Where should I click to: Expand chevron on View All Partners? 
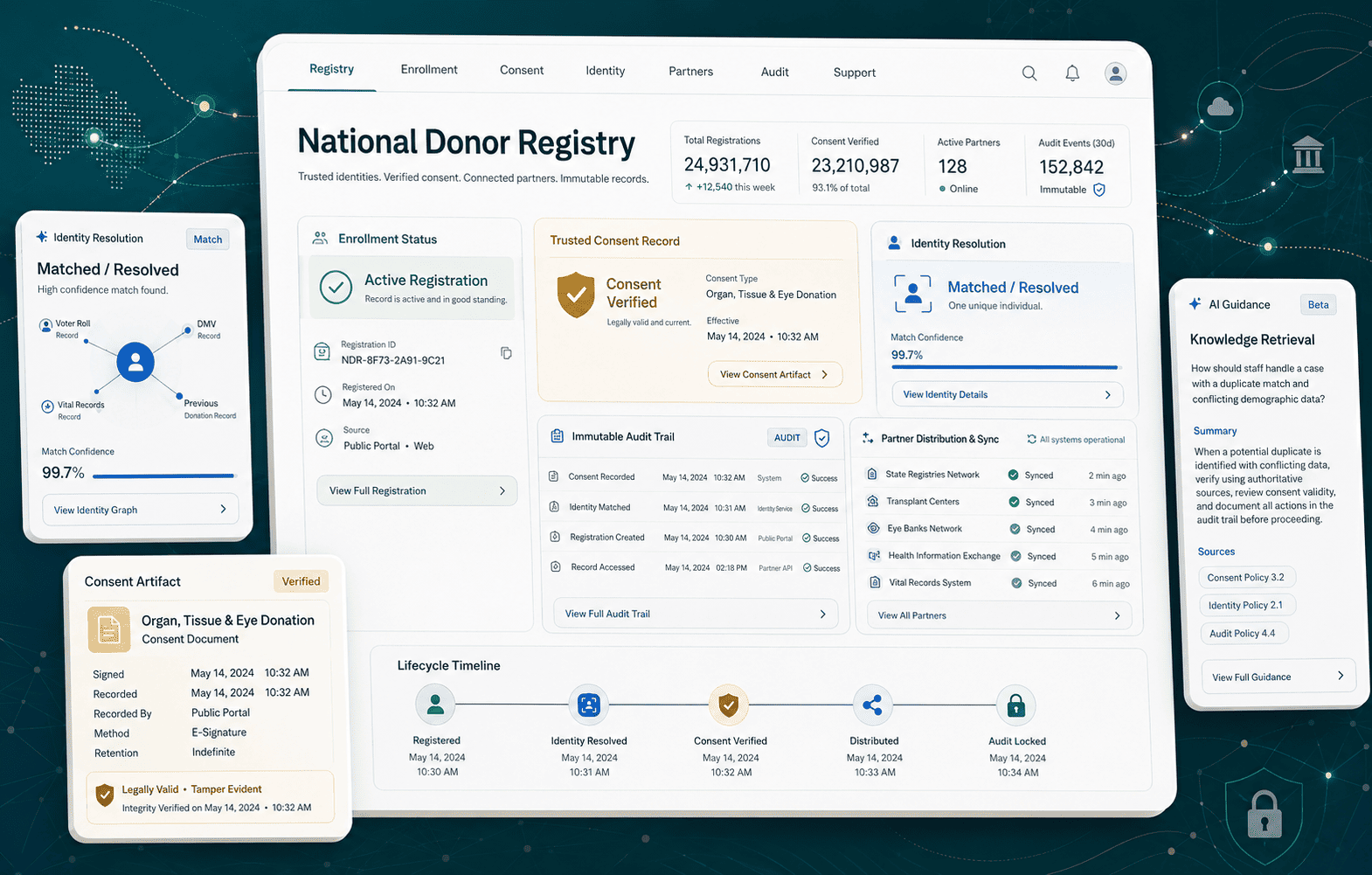pyautogui.click(x=1117, y=616)
